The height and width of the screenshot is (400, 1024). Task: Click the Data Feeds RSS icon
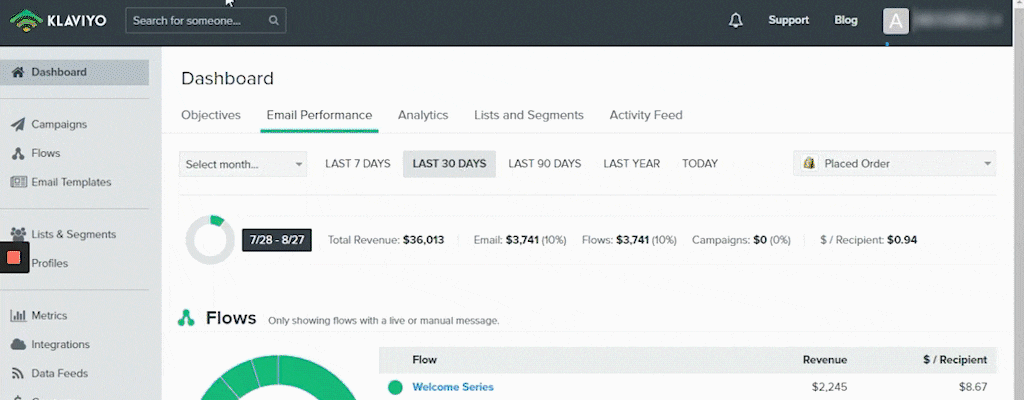(18, 373)
